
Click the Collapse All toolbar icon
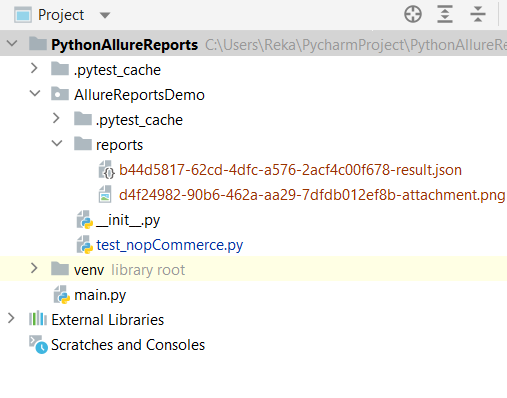point(478,14)
